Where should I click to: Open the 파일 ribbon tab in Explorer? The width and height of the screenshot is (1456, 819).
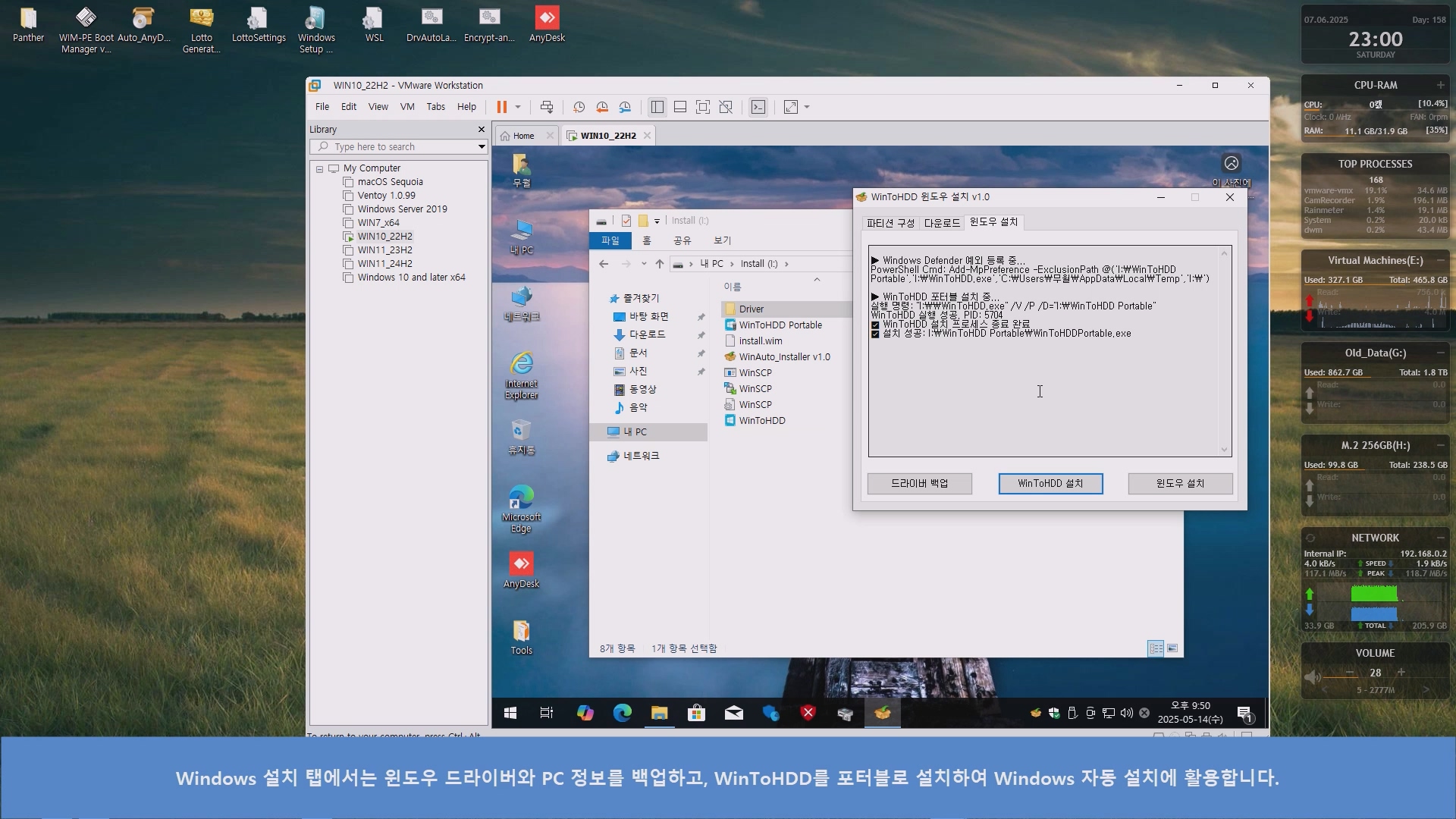[610, 240]
